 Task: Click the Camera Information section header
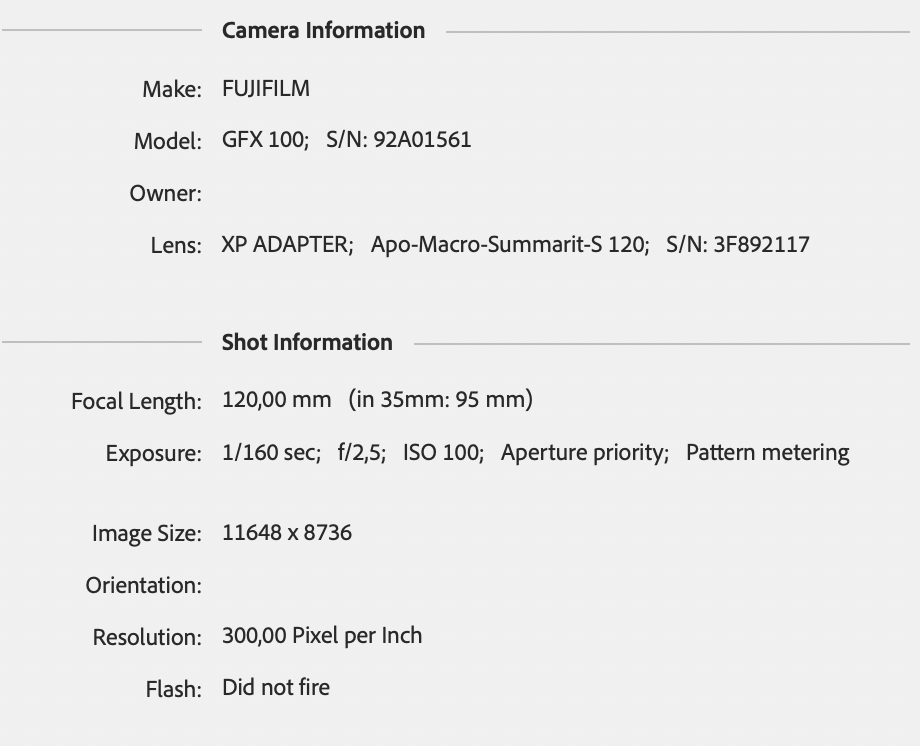323,30
